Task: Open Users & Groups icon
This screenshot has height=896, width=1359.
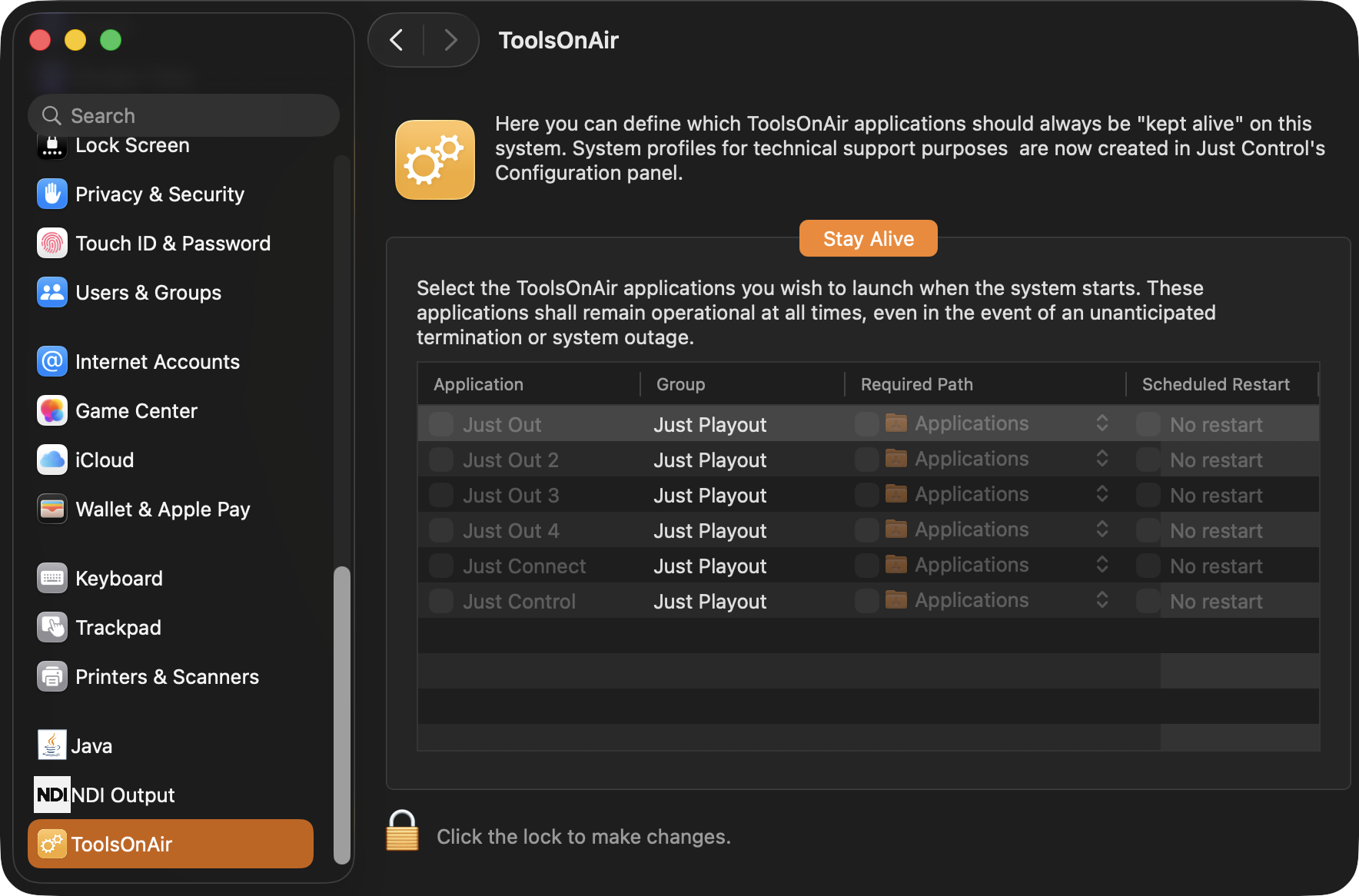Action: (52, 293)
